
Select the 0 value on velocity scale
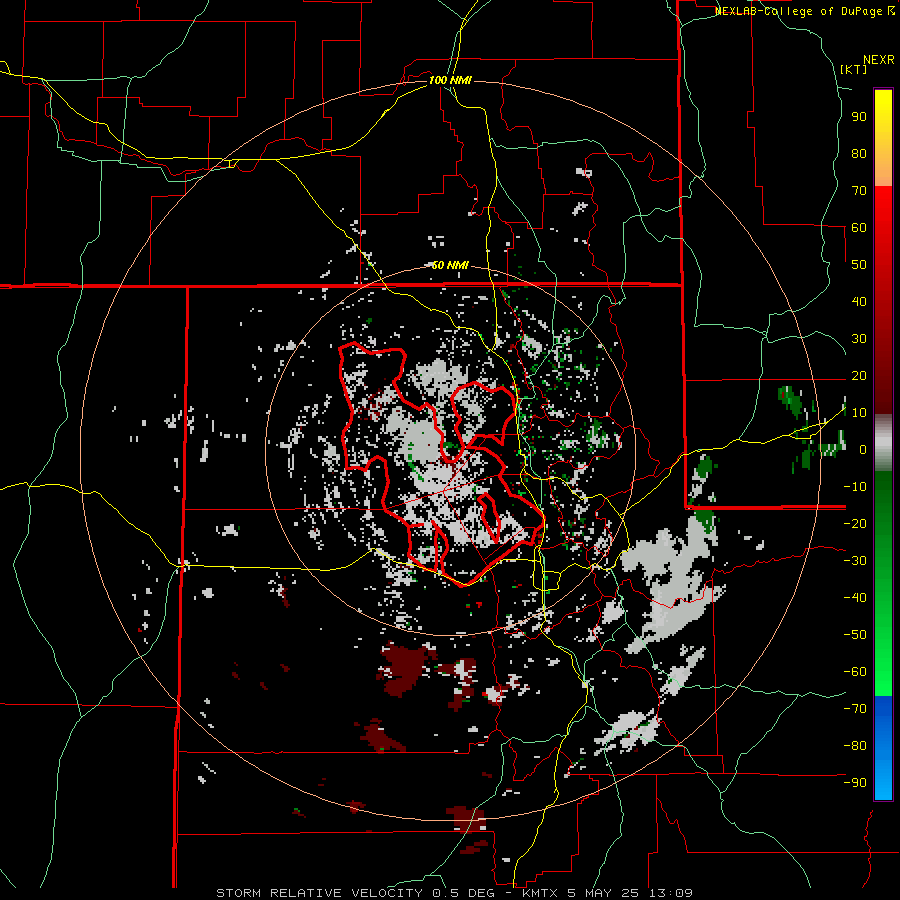(x=863, y=450)
